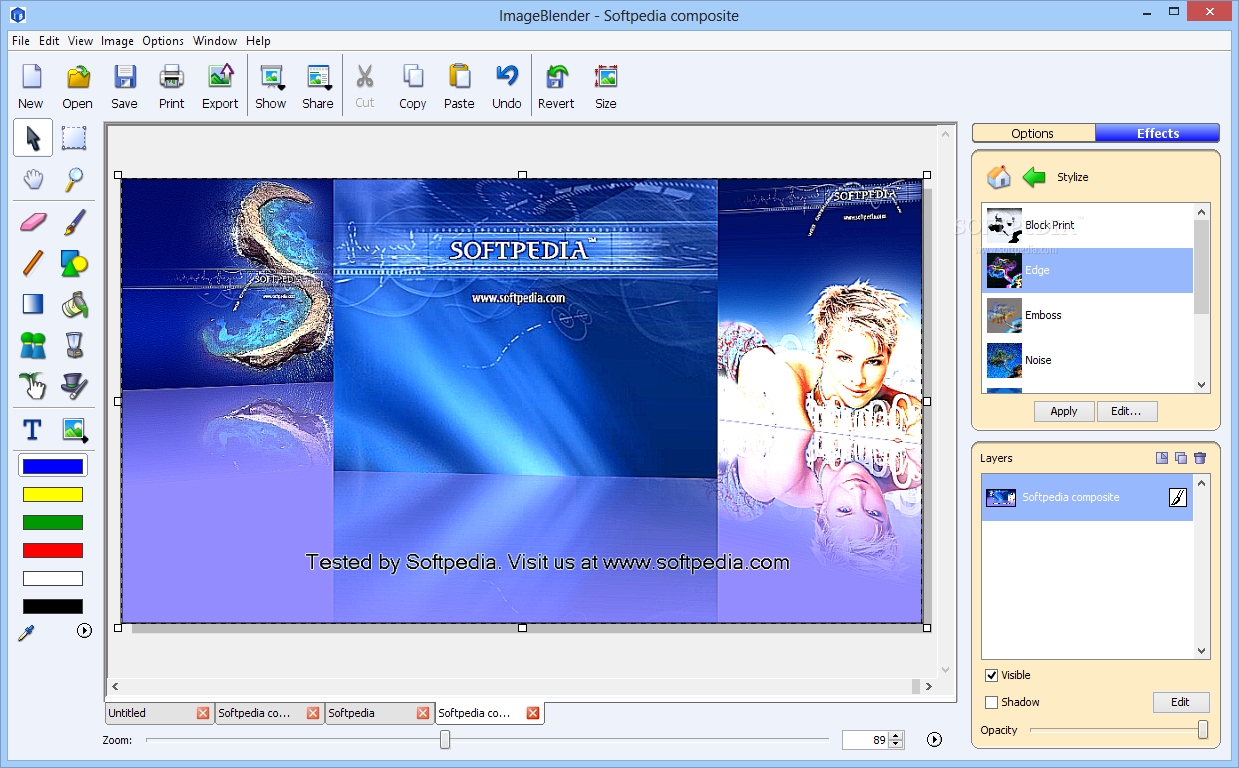The image size is (1239, 768).
Task: Select the Block Print effect
Action: [x=1088, y=225]
